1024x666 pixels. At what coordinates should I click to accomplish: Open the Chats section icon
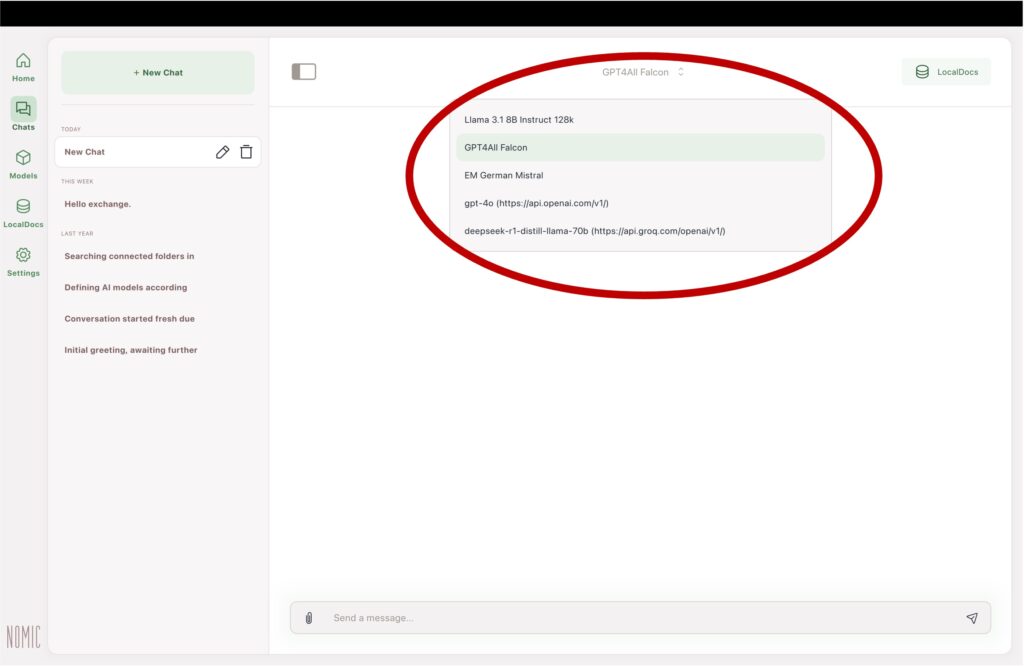point(23,109)
